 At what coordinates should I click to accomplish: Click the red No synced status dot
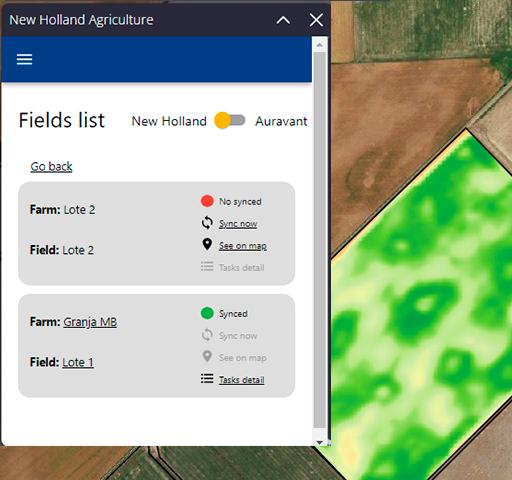(207, 201)
